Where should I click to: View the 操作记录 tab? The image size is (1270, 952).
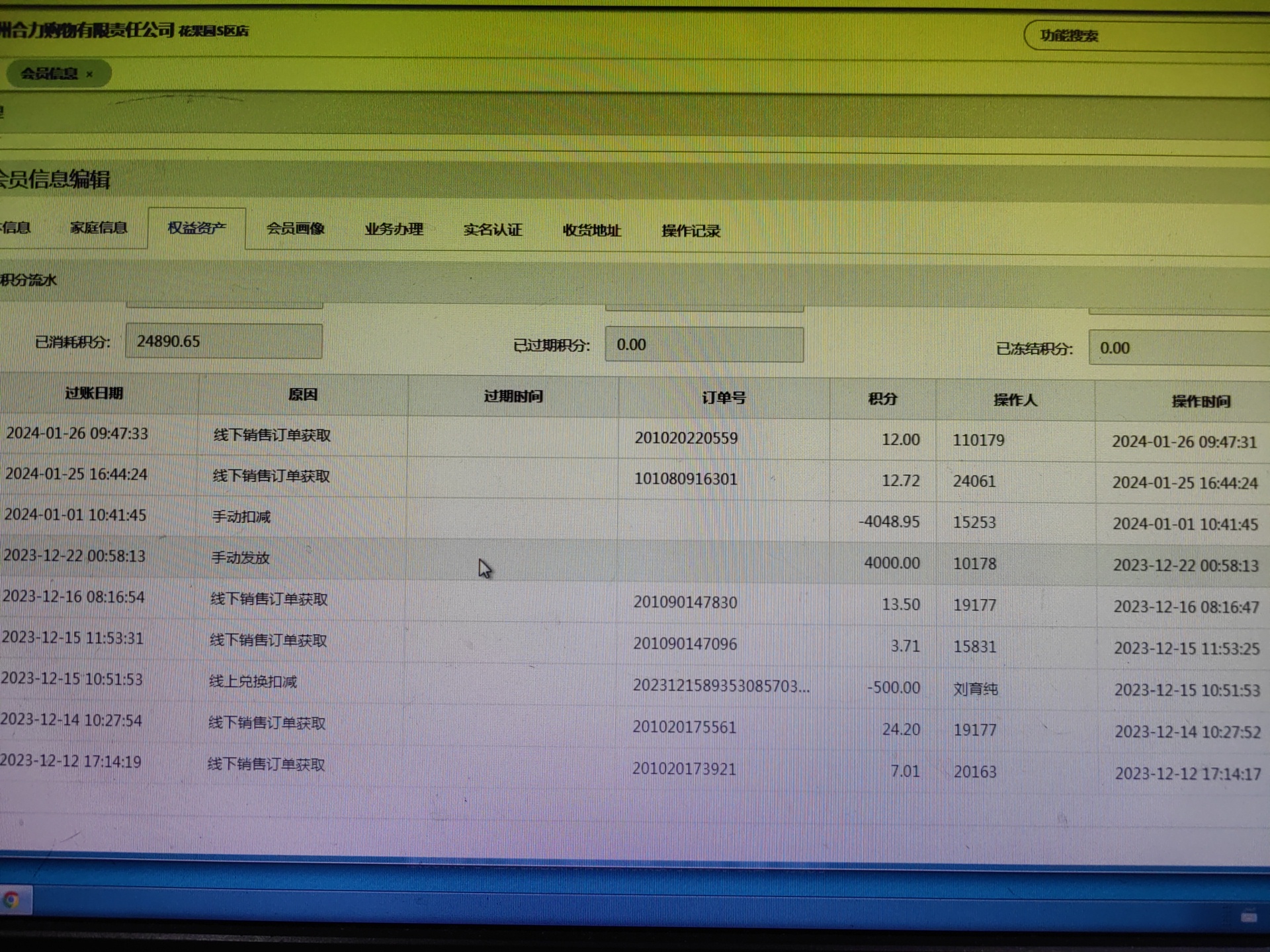pos(691,231)
